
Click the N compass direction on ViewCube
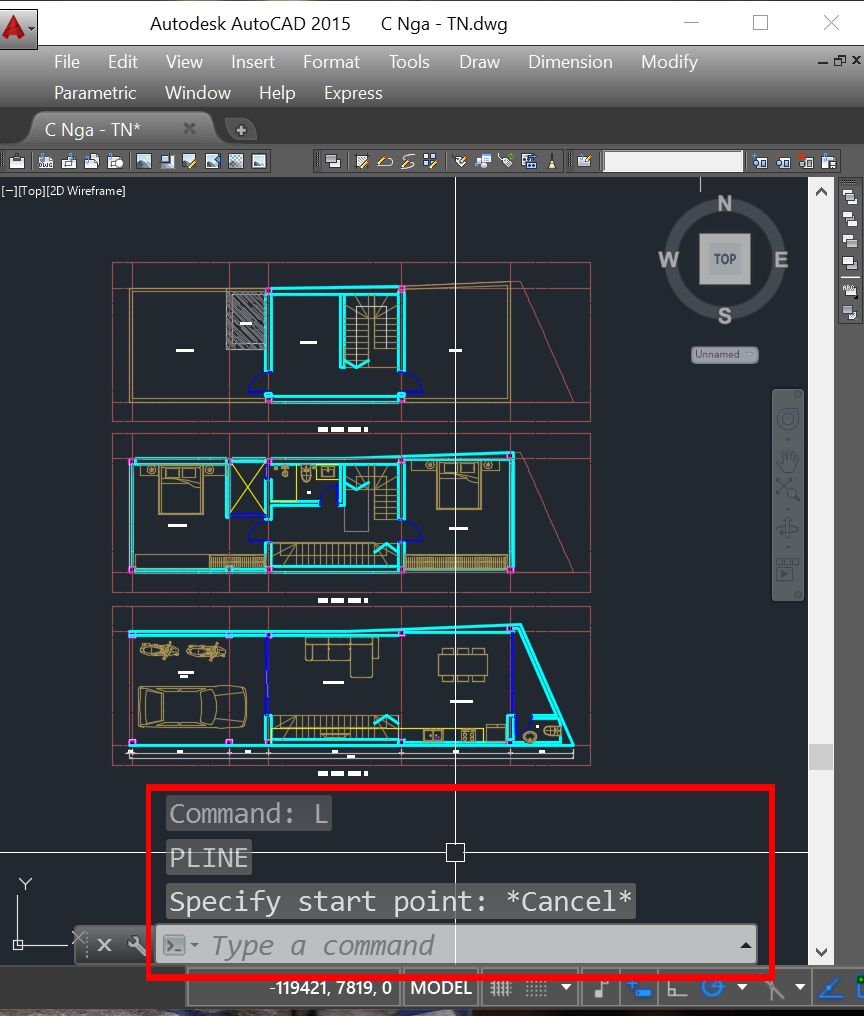click(x=725, y=204)
